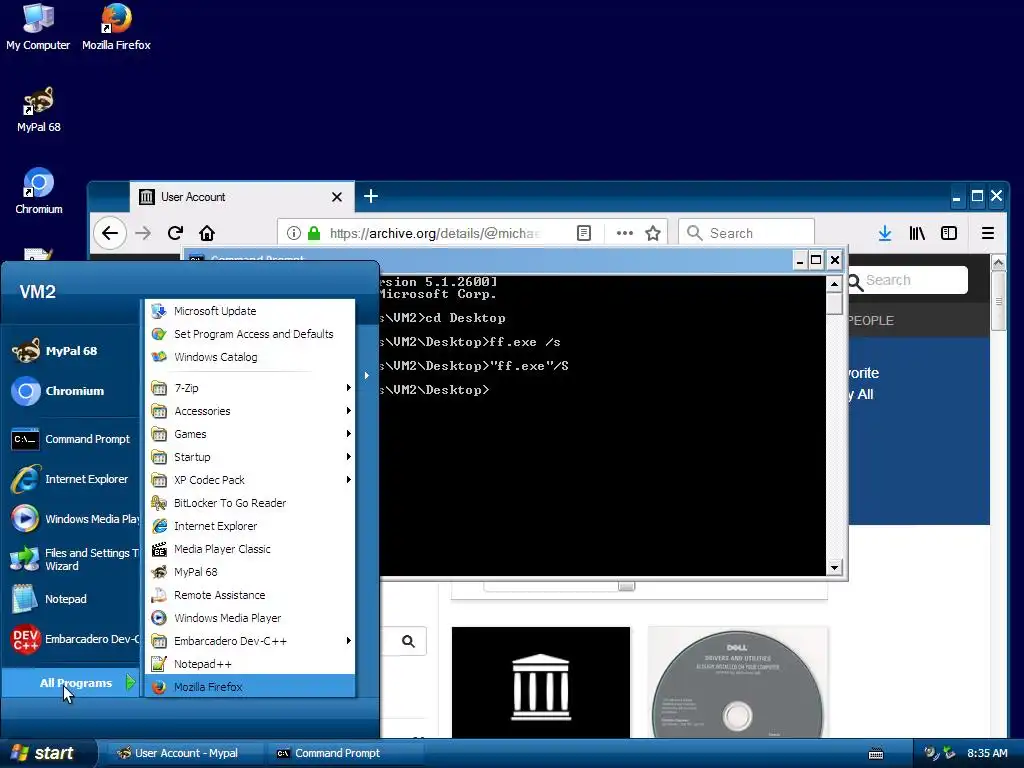Open Embarcadero Dev-C++ in Start menu left list
Image resolution: width=1024 pixels, height=768 pixels.
tap(74, 639)
